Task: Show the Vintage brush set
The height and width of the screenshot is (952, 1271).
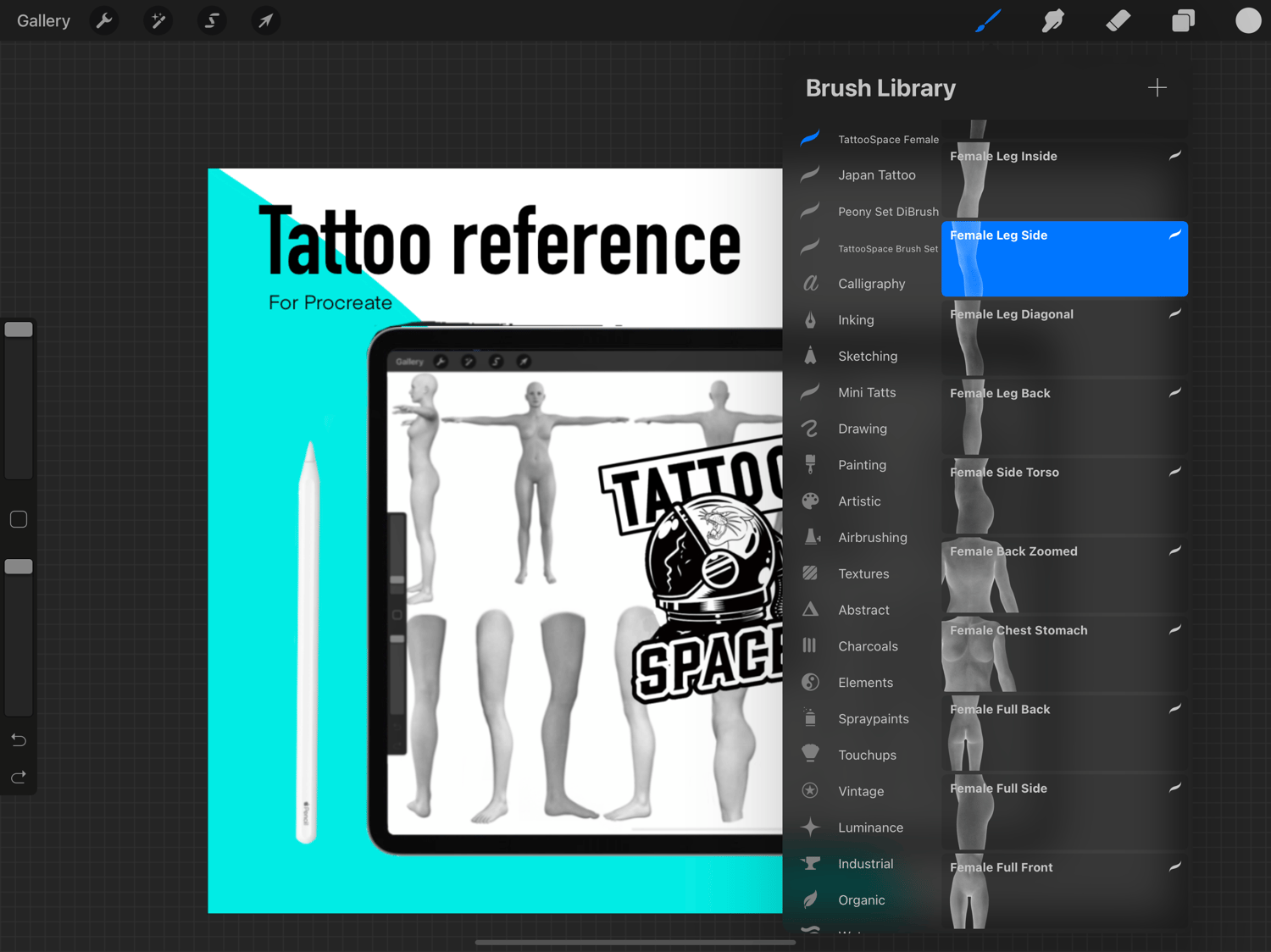Action: click(869, 791)
